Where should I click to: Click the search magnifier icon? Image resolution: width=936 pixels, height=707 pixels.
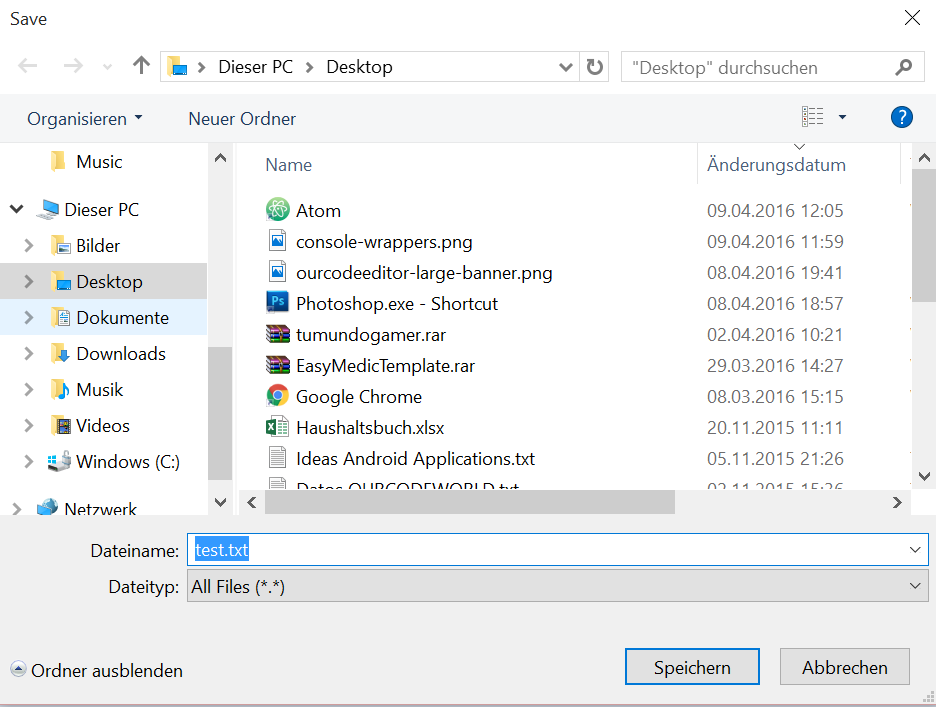904,67
